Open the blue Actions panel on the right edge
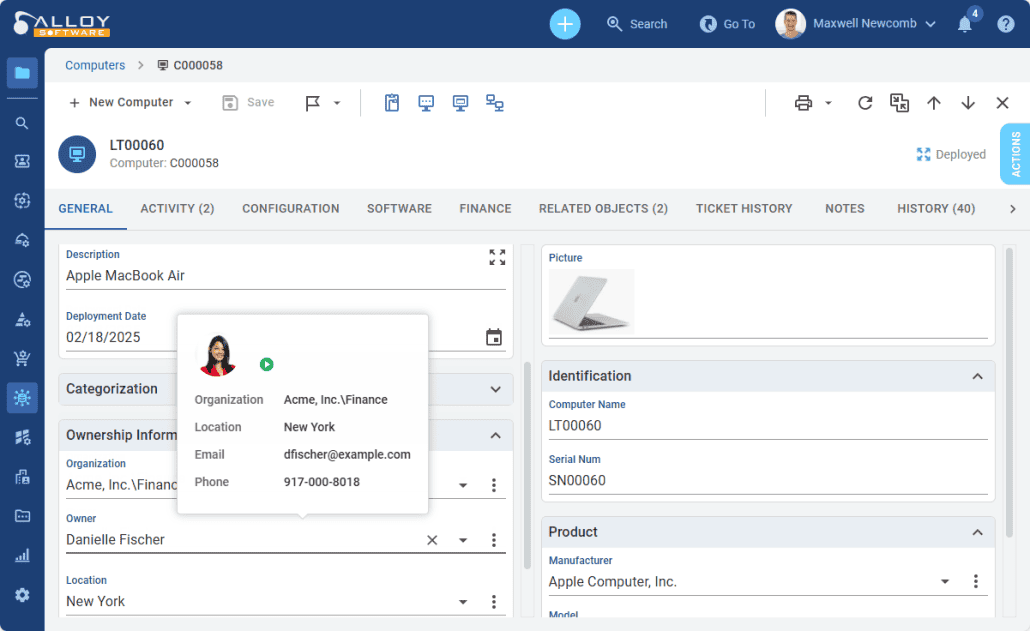The width and height of the screenshot is (1030, 631). (x=1017, y=155)
